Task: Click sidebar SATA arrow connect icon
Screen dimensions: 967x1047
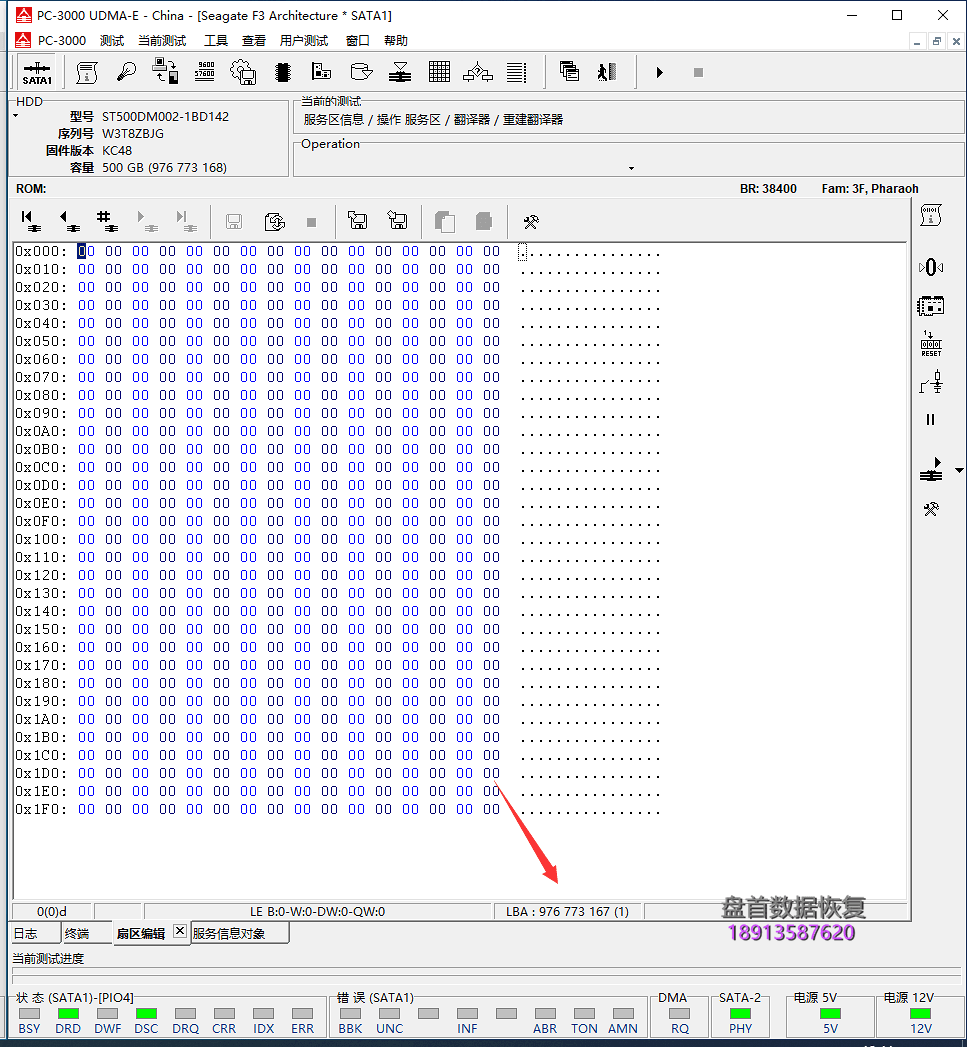Action: pos(930,469)
